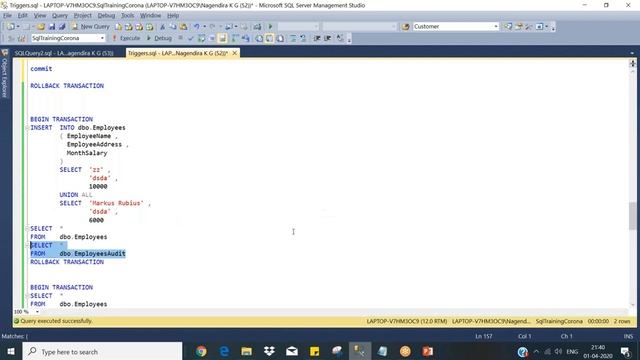Click the Paste icon in the toolbar

[x=184, y=27]
